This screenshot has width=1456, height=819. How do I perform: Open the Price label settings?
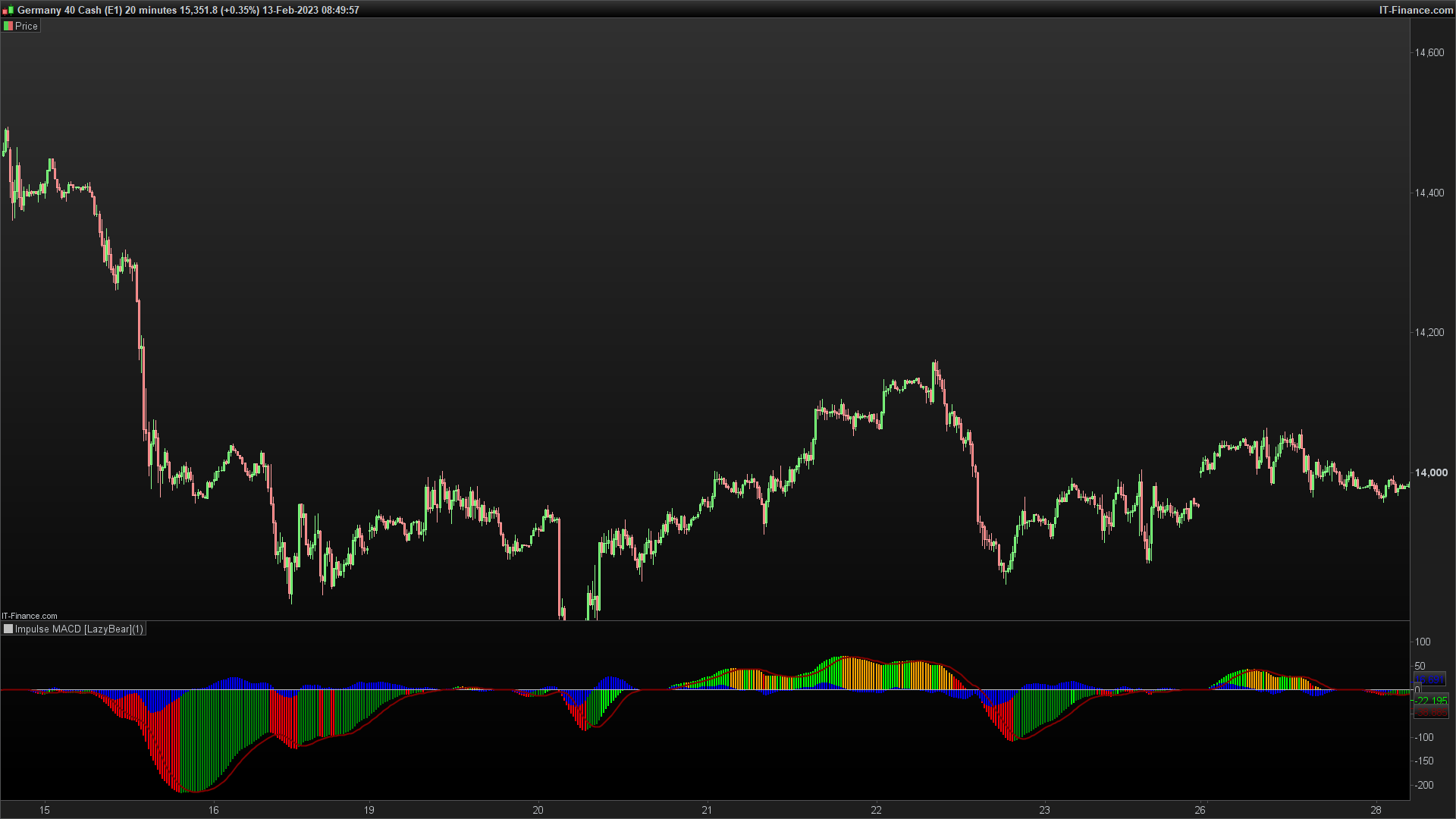[x=27, y=26]
